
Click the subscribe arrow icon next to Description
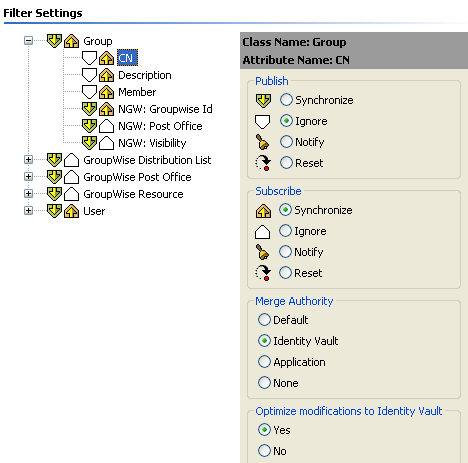click(106, 75)
